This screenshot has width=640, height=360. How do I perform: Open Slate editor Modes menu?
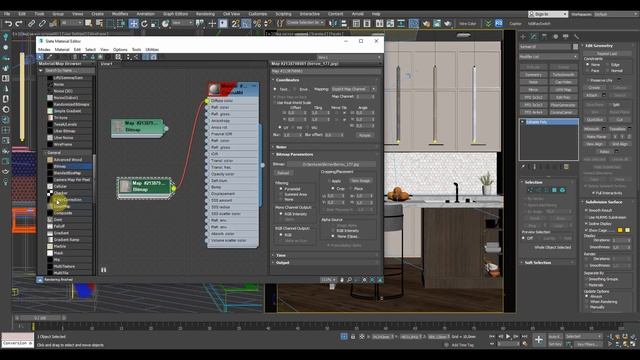[x=44, y=49]
